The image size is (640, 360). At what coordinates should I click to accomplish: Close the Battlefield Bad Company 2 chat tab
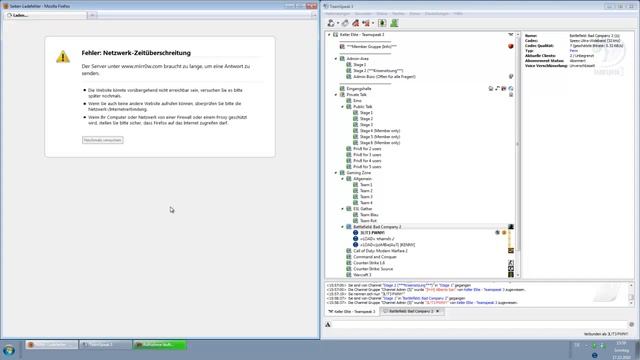point(438,311)
